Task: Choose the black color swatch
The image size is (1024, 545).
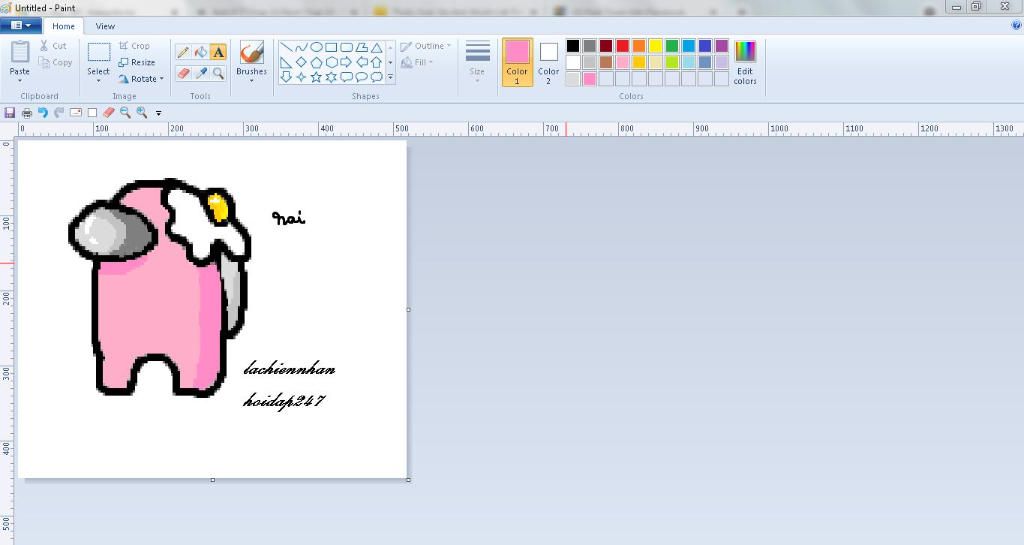Action: 573,46
